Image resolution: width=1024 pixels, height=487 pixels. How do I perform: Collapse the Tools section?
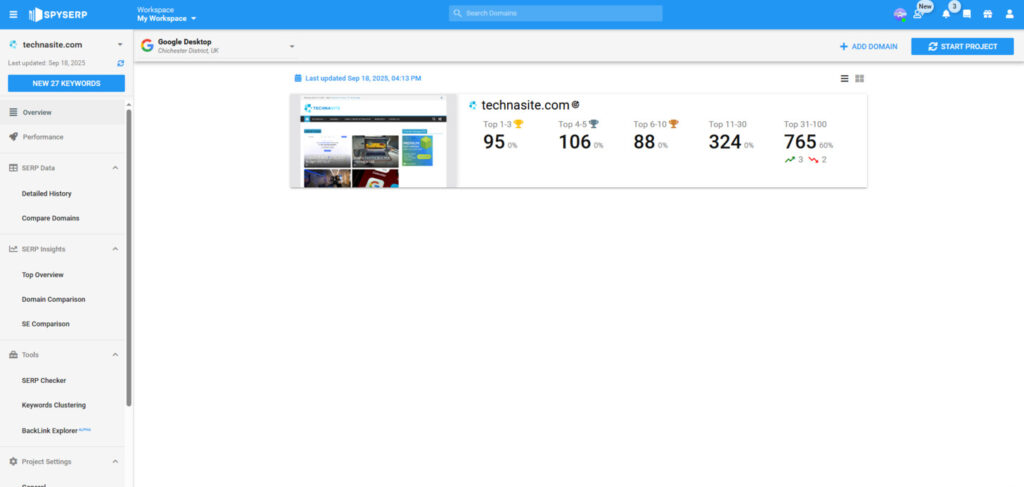(x=115, y=355)
